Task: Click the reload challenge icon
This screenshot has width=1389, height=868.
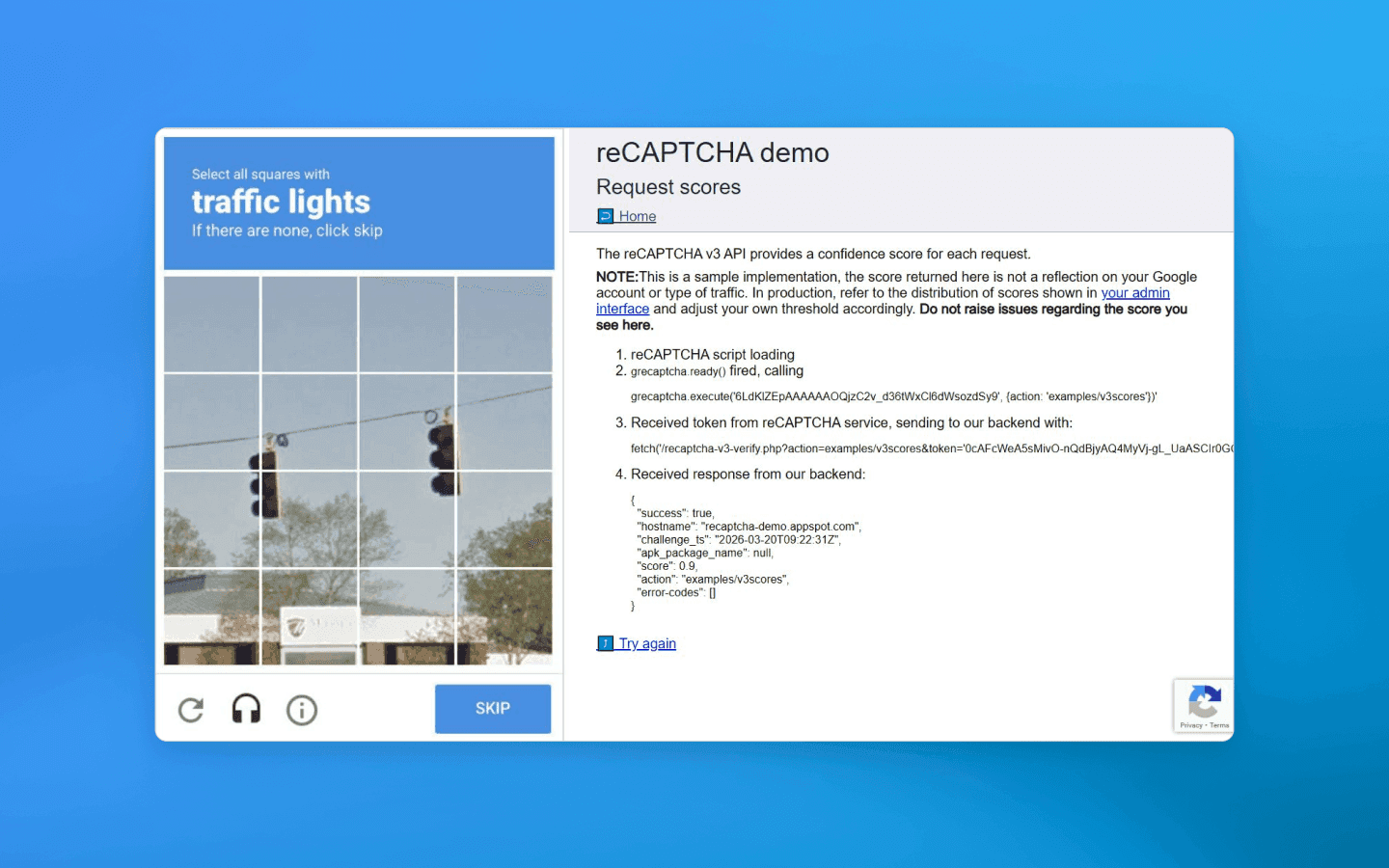Action: [x=191, y=710]
